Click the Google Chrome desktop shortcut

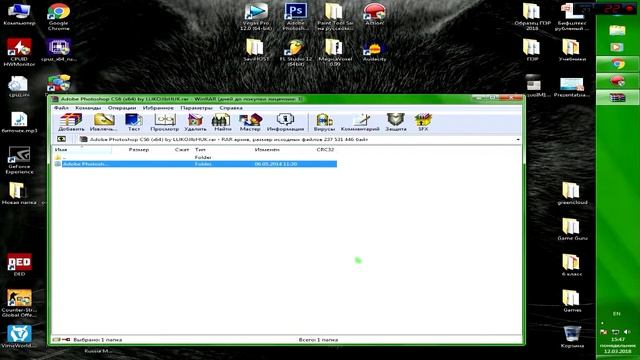click(x=58, y=17)
